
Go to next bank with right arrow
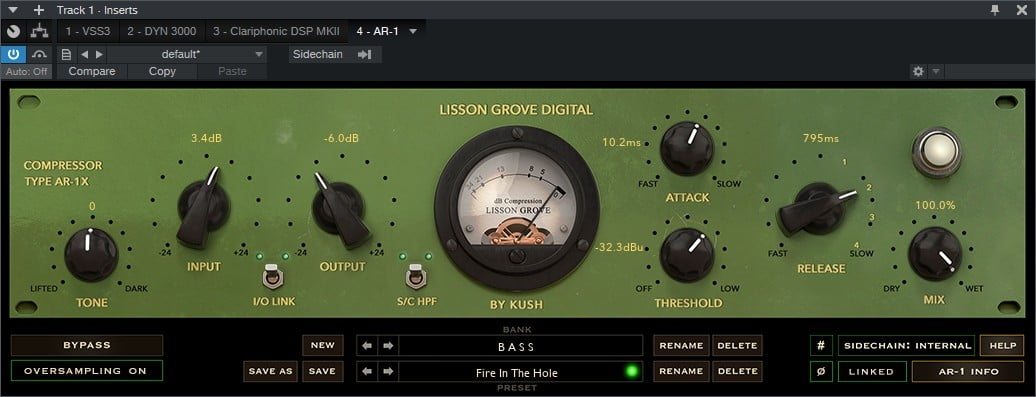388,345
